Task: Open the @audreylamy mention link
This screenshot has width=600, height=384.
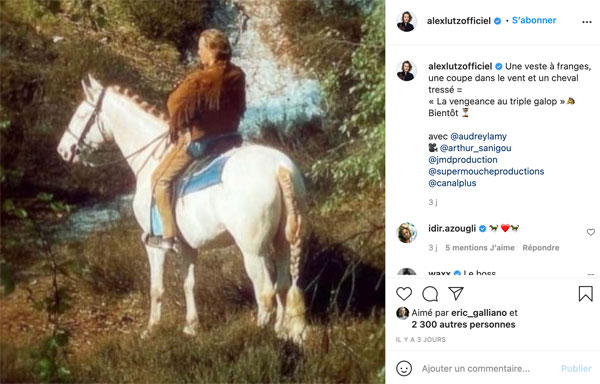Action: pyautogui.click(x=478, y=136)
